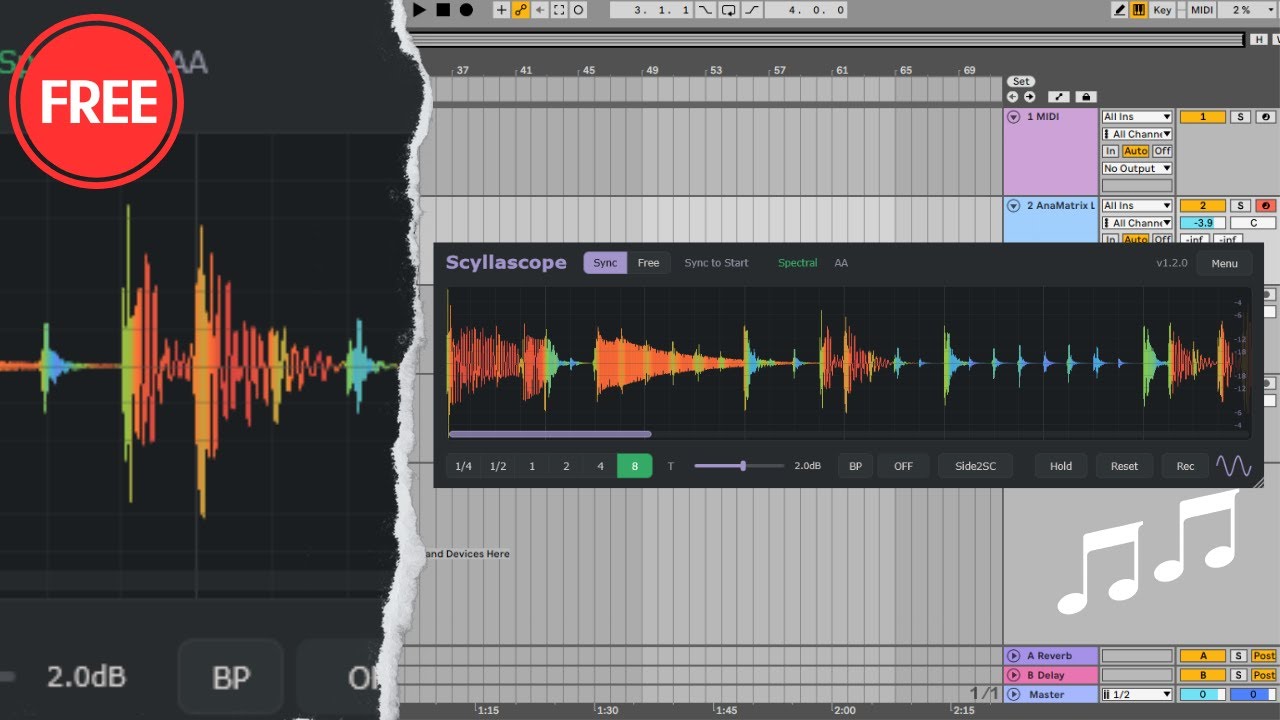Click the Reset button in Scyllascope
This screenshot has height=720, width=1280.
pyautogui.click(x=1124, y=466)
